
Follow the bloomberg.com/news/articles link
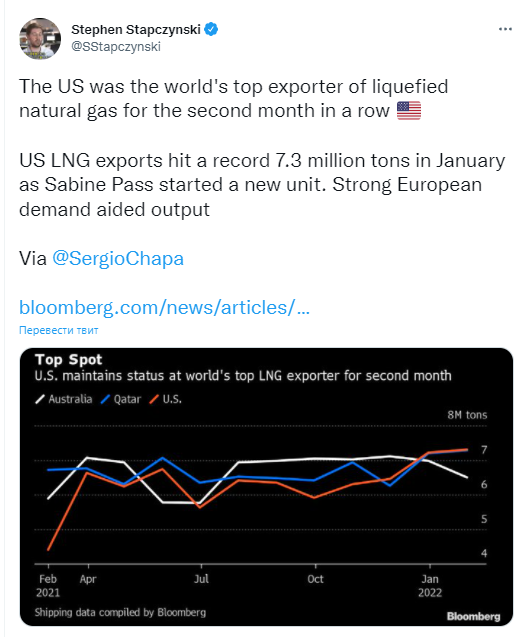pyautogui.click(x=165, y=308)
